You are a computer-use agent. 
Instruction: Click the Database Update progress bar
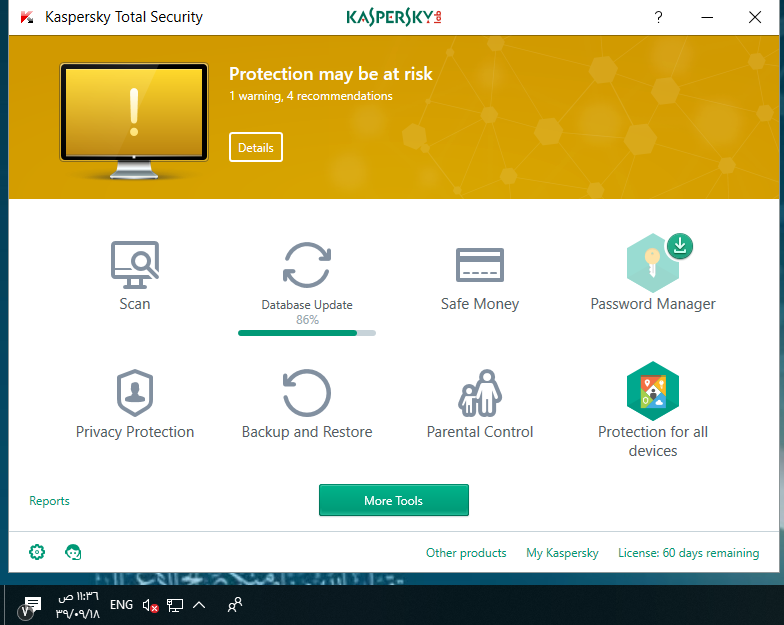pyautogui.click(x=306, y=333)
